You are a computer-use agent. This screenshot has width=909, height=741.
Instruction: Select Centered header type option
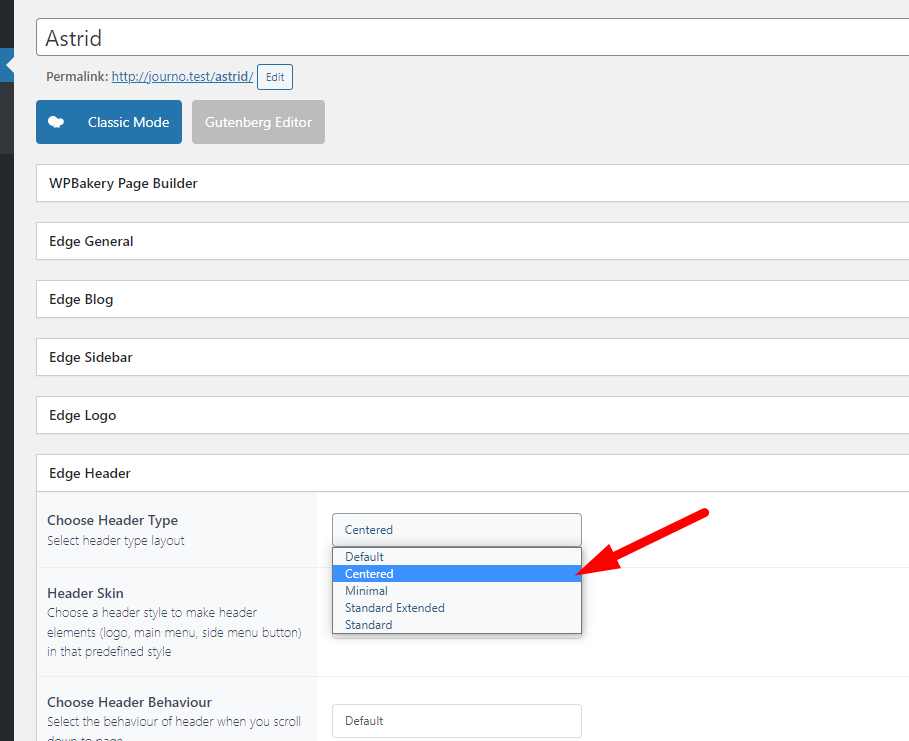457,573
